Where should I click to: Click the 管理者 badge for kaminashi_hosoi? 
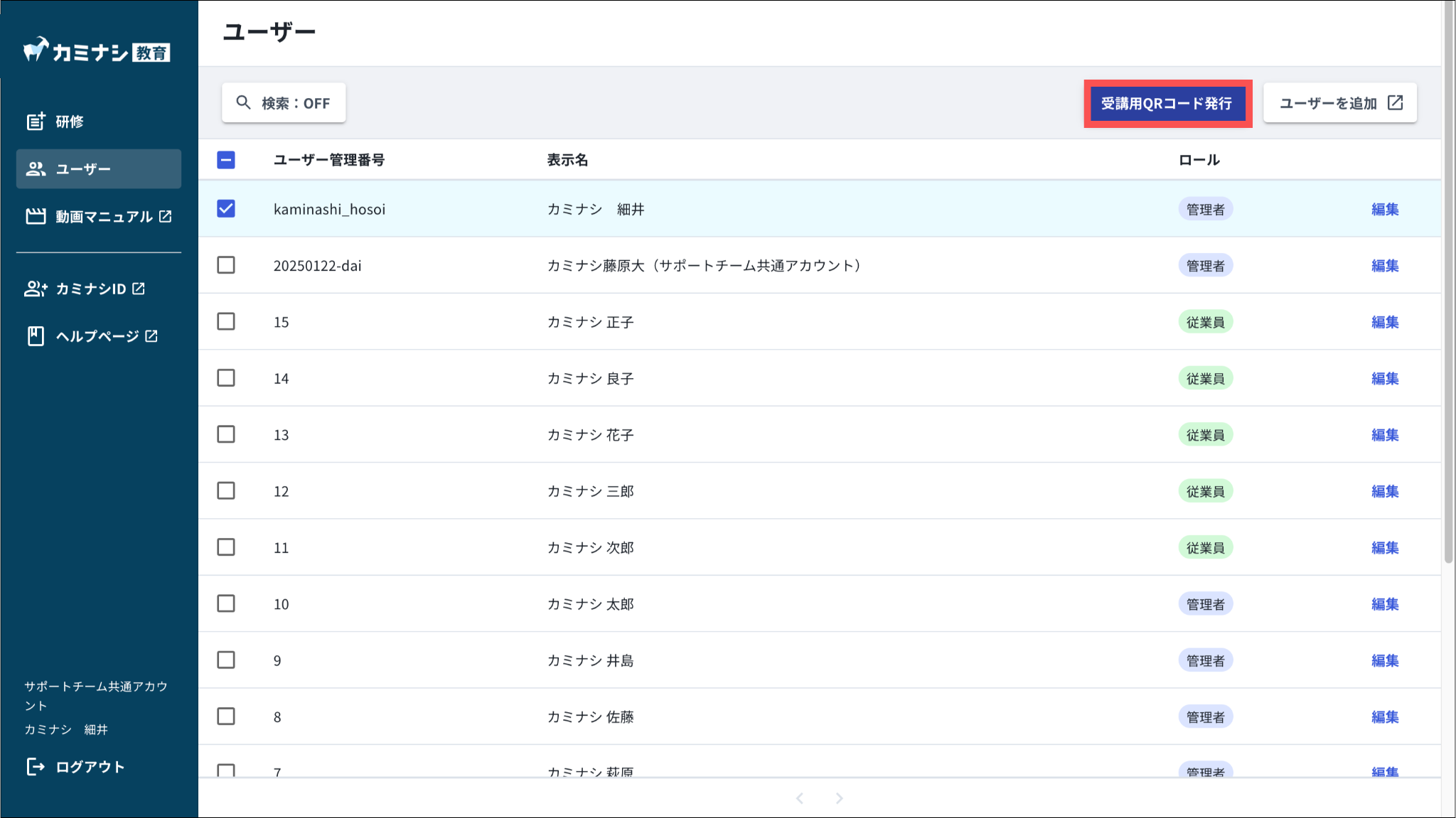coord(1206,209)
